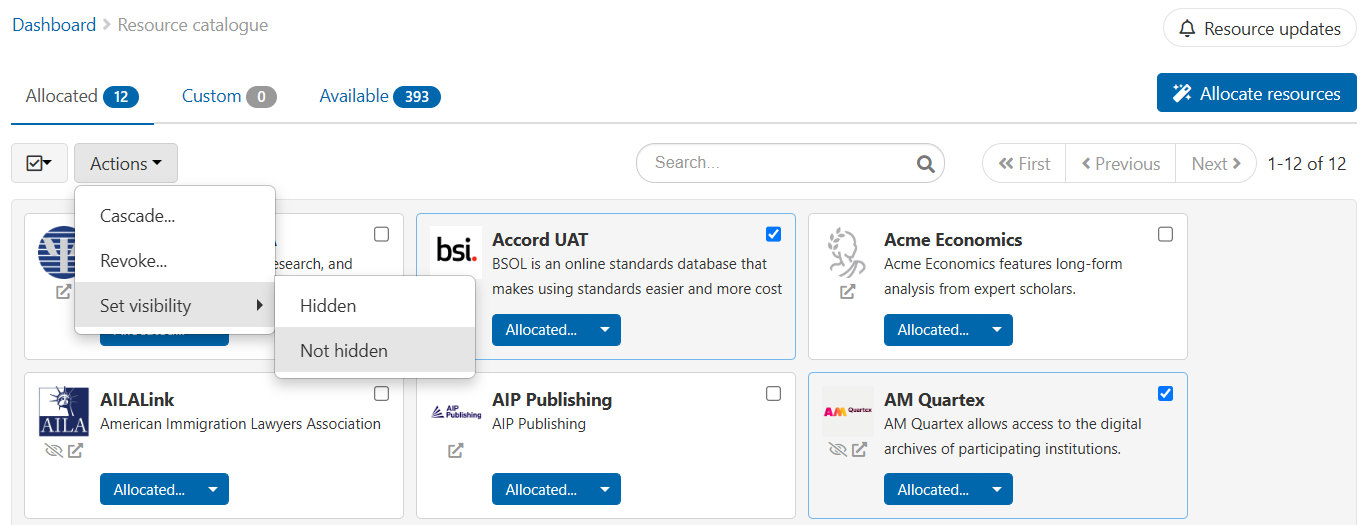Click the 1-12 of 12 pagination count
This screenshot has height=525, width=1366.
(x=1307, y=163)
